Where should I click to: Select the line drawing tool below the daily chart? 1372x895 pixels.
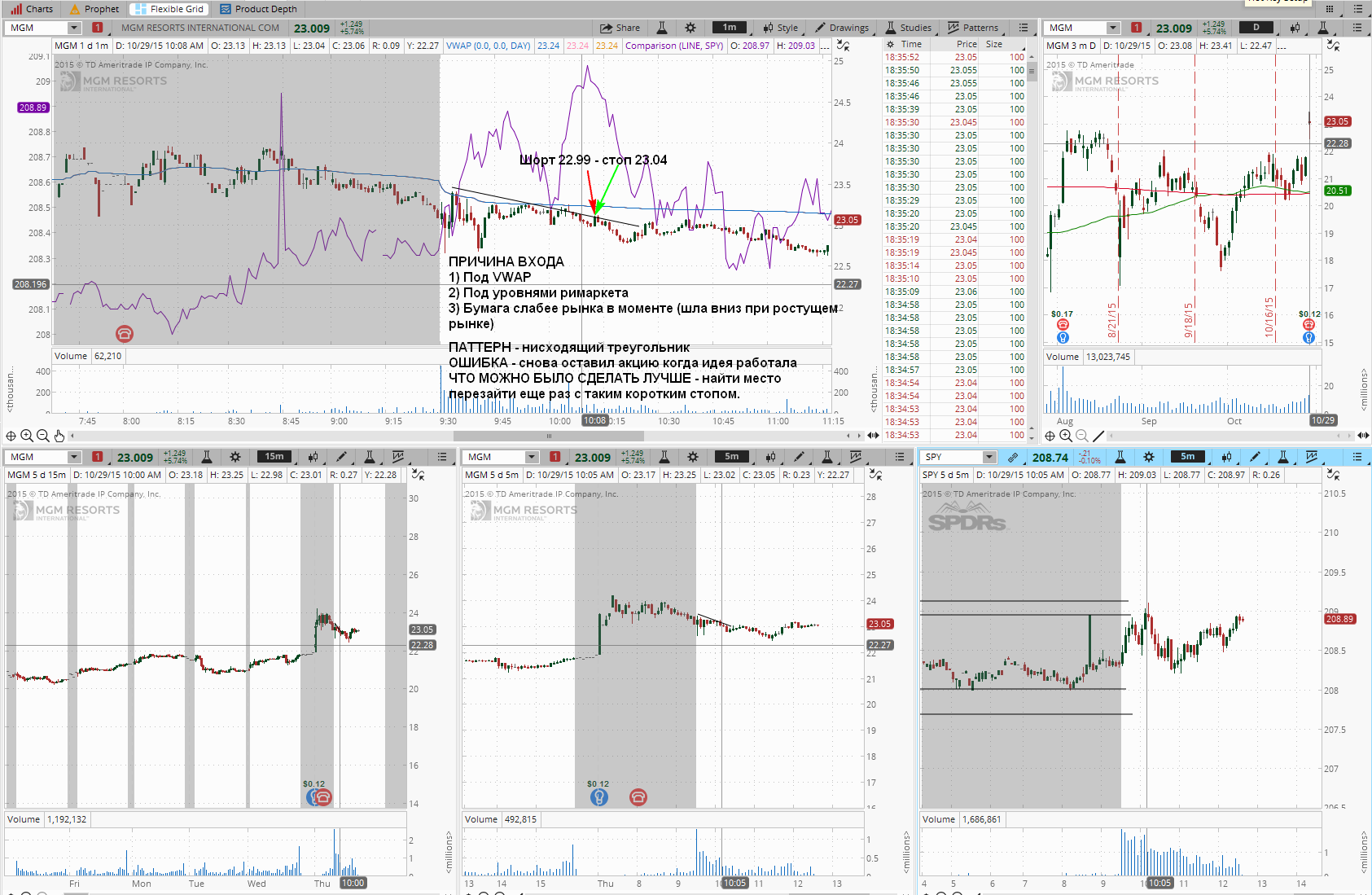point(1098,436)
